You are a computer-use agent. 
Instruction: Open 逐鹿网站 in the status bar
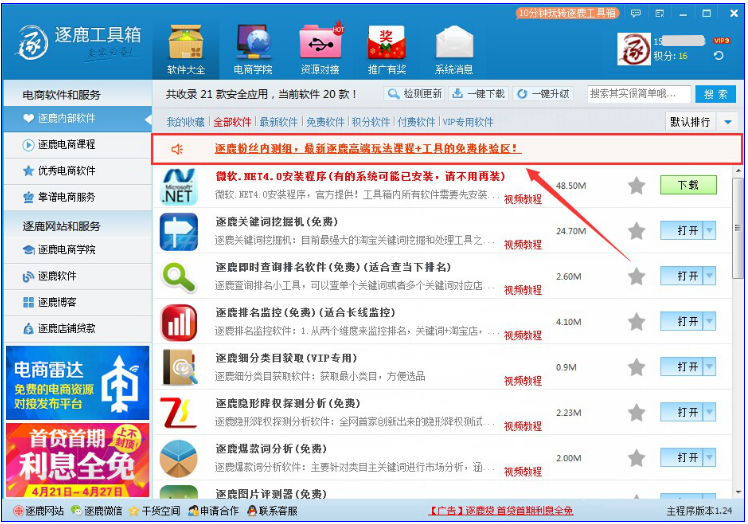pos(39,511)
